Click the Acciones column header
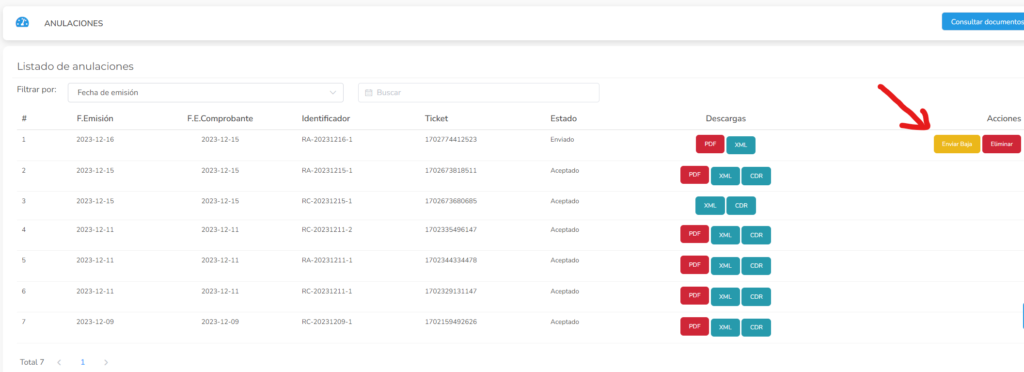This screenshot has width=1024, height=372. click(1003, 119)
